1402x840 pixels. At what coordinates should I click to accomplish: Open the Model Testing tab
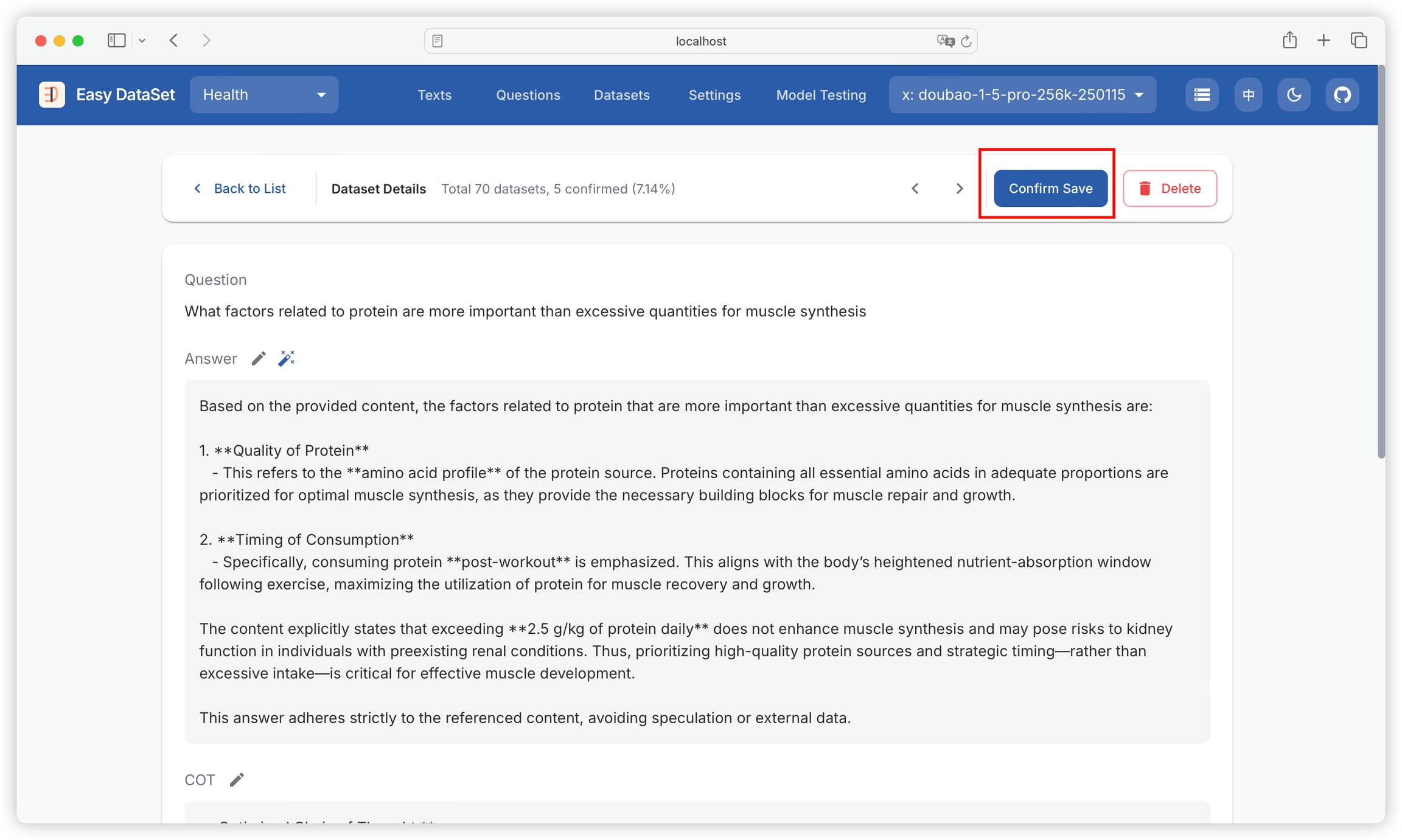(x=821, y=95)
